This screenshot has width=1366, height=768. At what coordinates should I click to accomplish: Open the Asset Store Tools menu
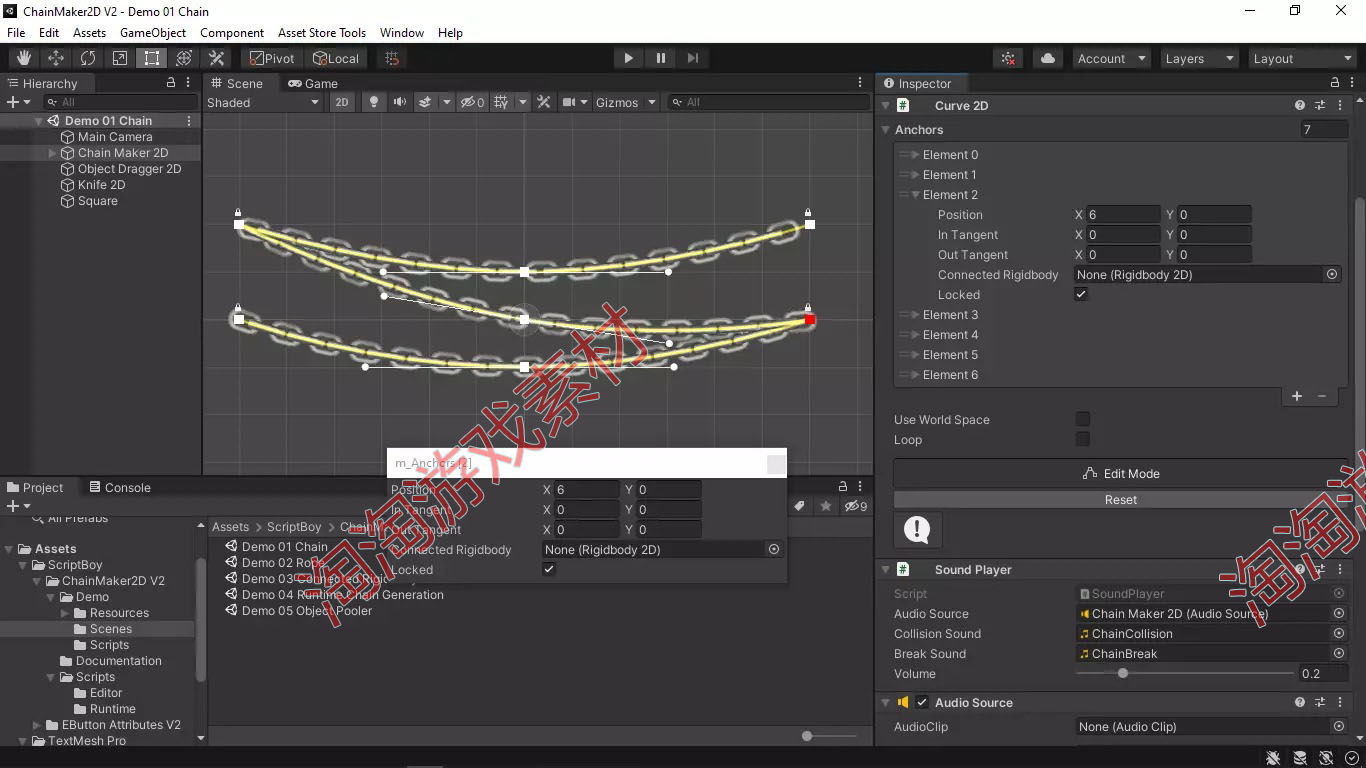322,32
